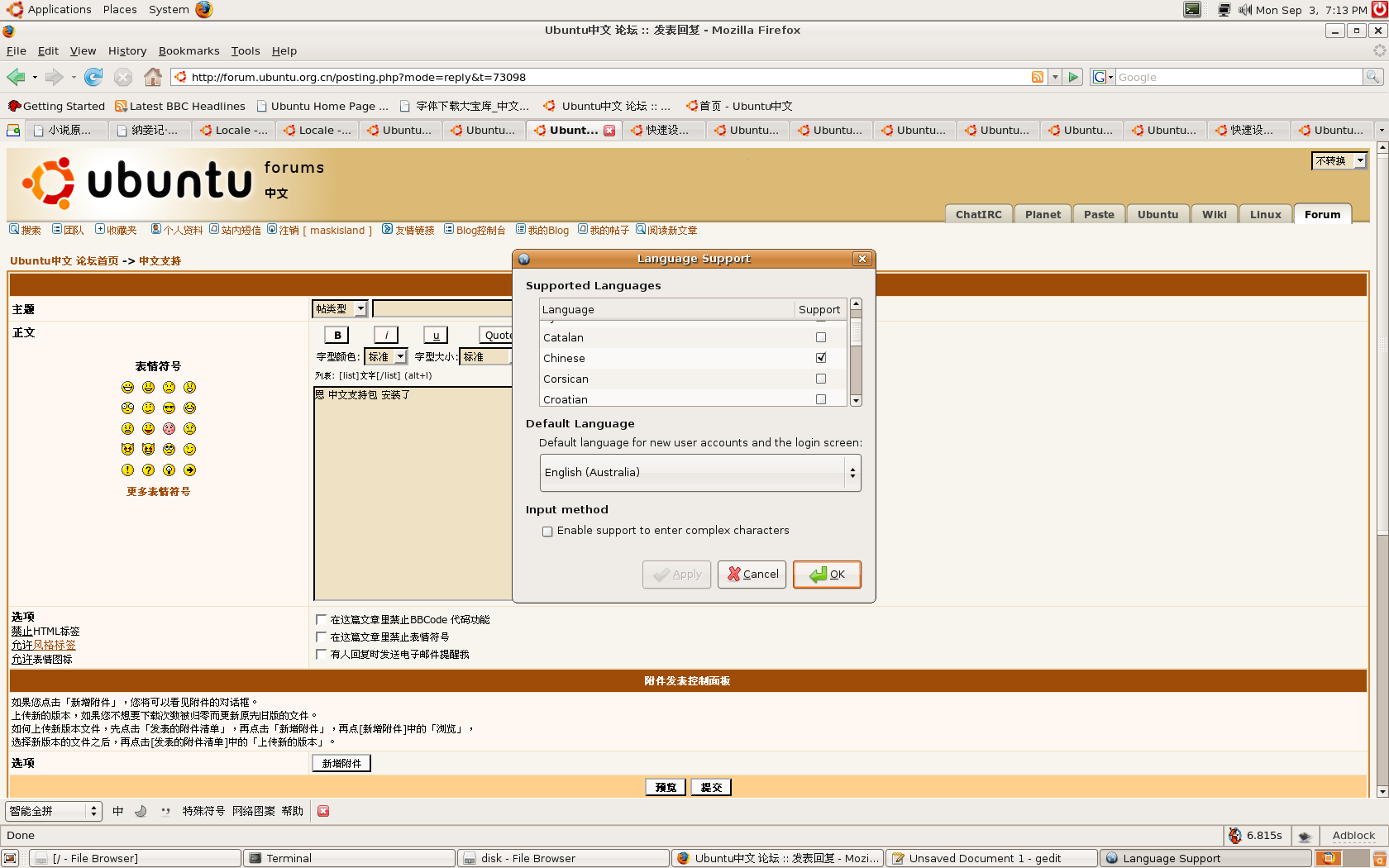Switch to Terminal window in taskbar
1389x868 pixels.
(x=351, y=858)
